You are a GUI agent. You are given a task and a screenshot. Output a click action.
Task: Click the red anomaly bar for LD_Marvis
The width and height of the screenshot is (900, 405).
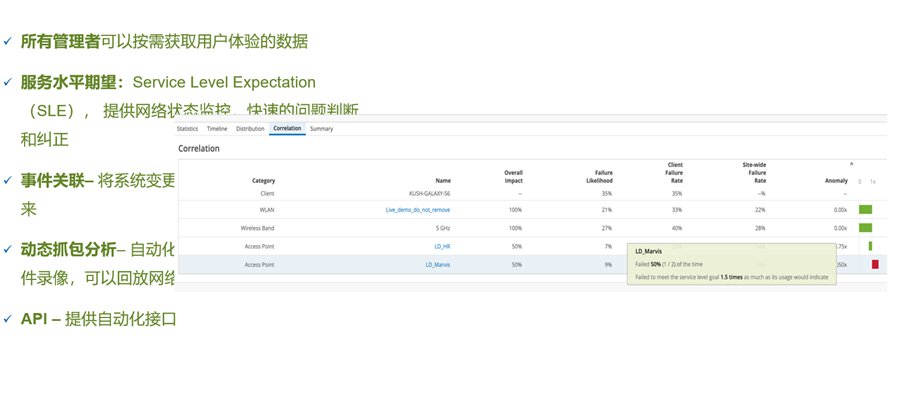click(x=875, y=264)
